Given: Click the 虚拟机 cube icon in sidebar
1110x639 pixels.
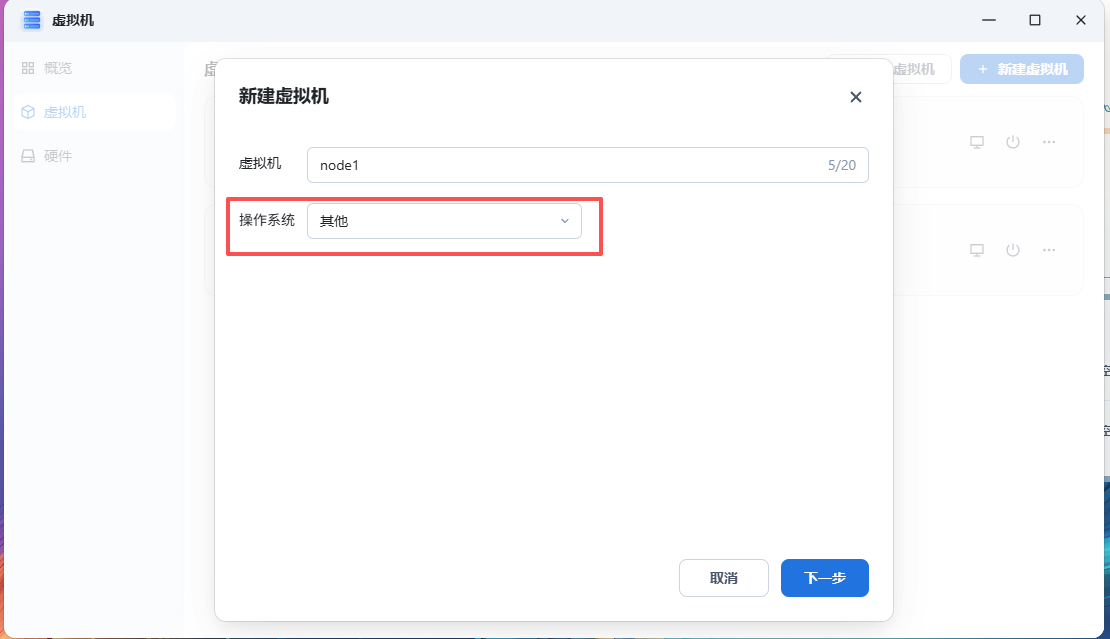Looking at the screenshot, I should click(x=28, y=112).
